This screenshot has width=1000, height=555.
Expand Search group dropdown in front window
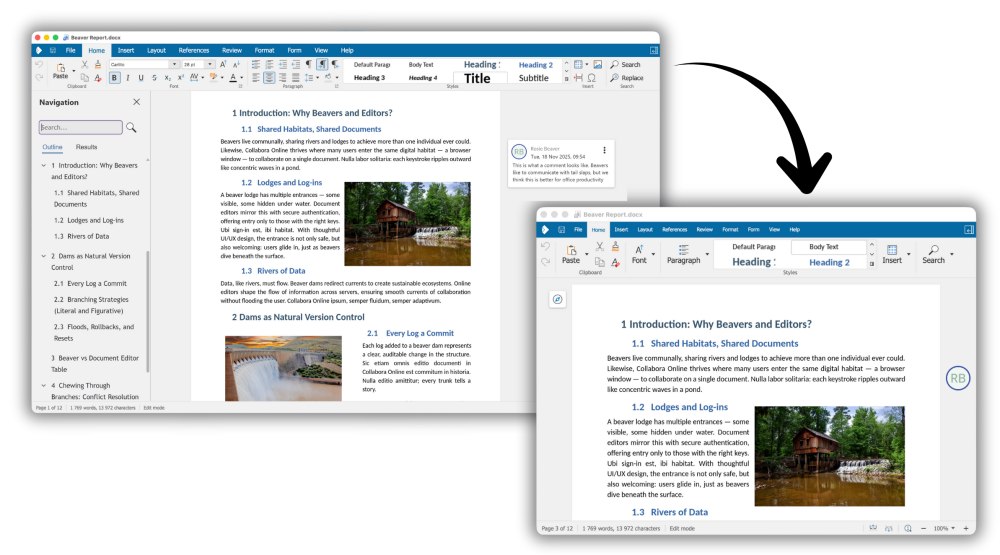[x=952, y=254]
